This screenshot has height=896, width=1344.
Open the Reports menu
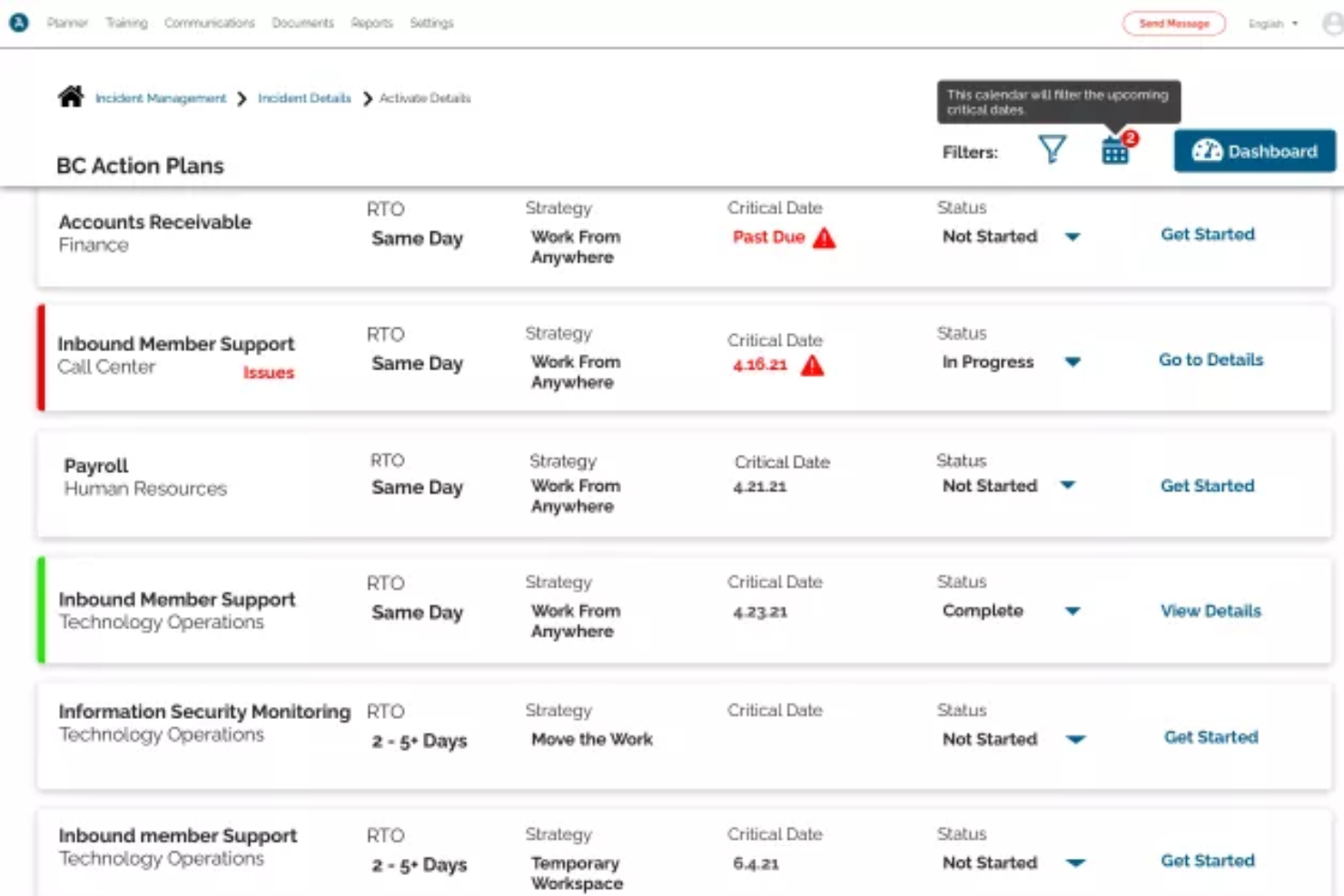(371, 23)
